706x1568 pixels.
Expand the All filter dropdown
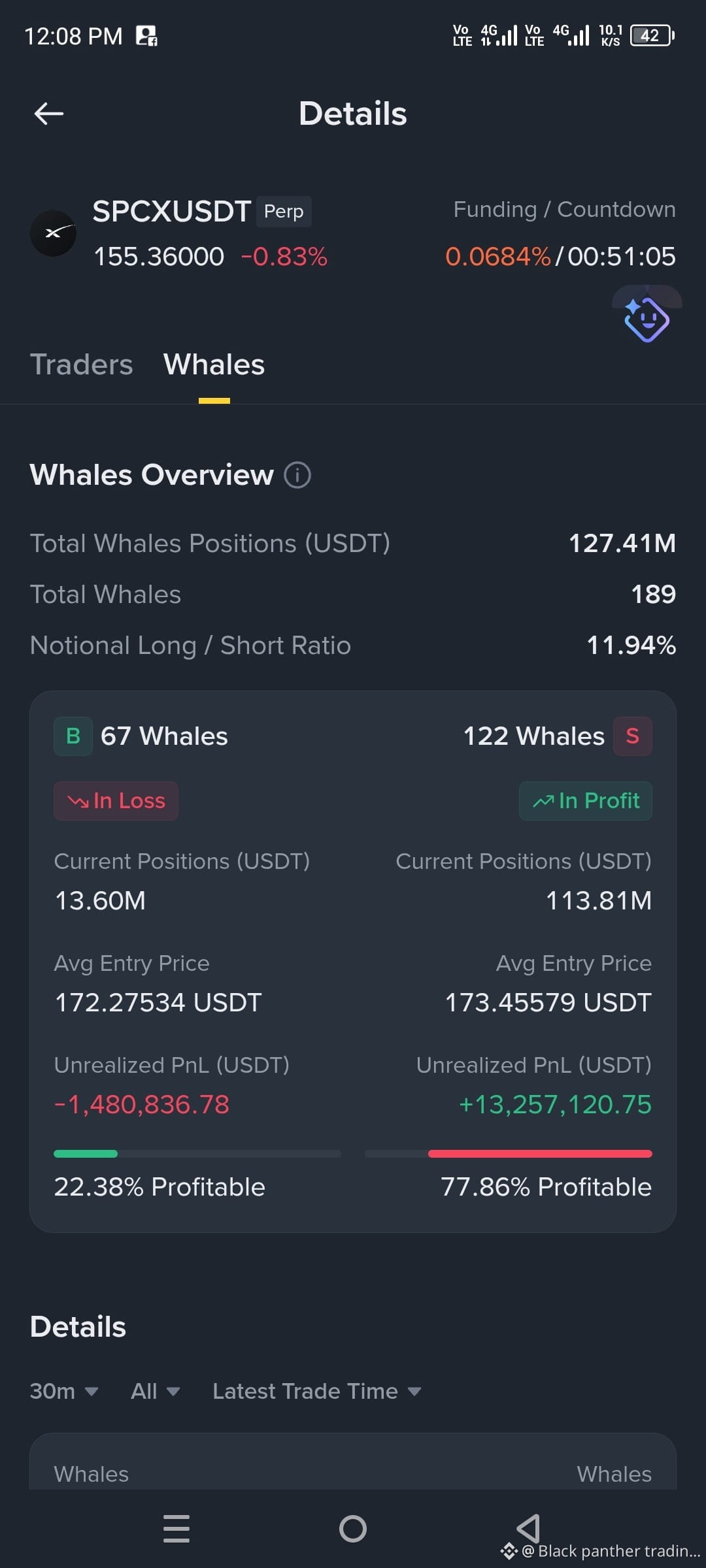click(155, 1391)
